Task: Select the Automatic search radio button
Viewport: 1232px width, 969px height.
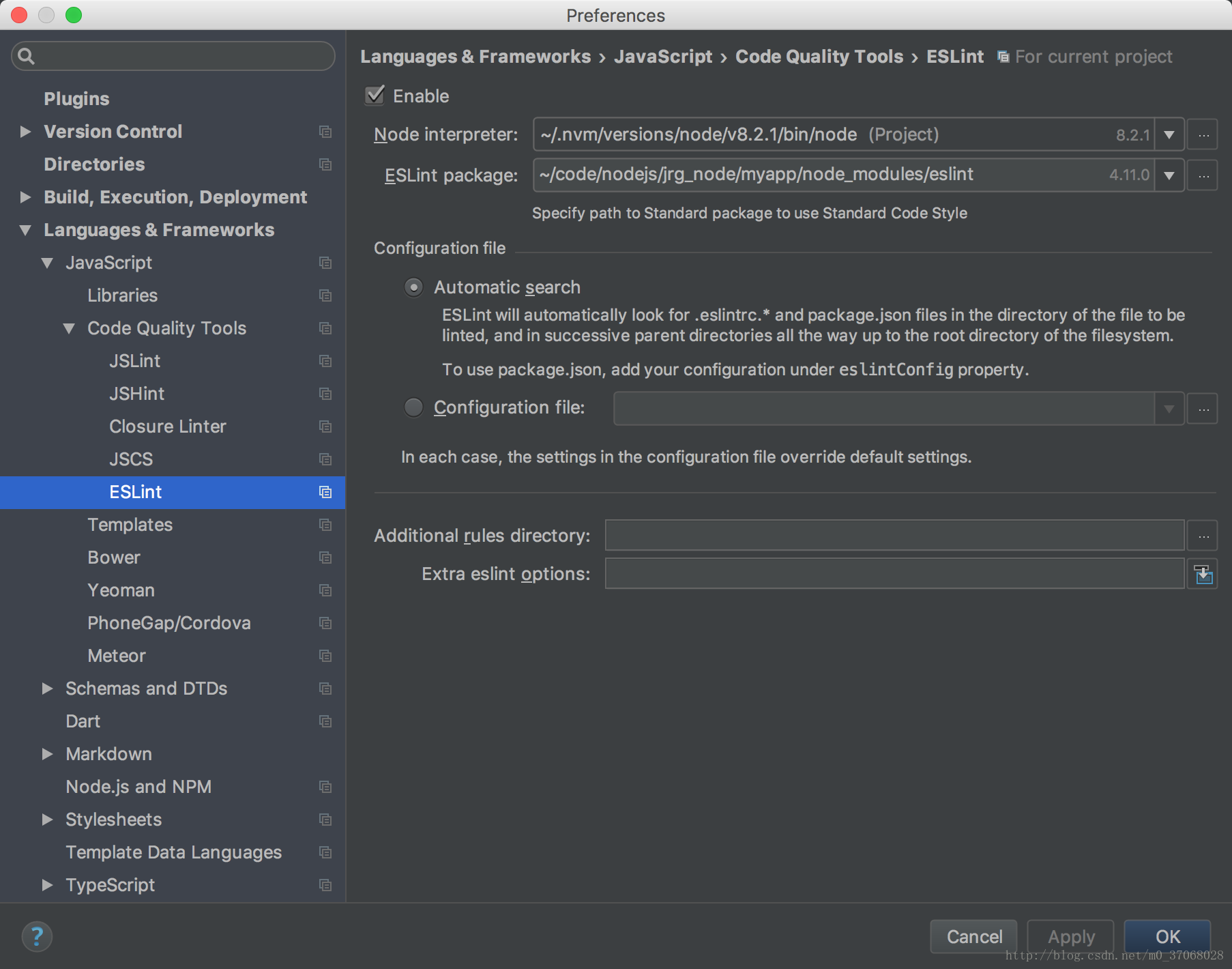Action: pyautogui.click(x=413, y=287)
